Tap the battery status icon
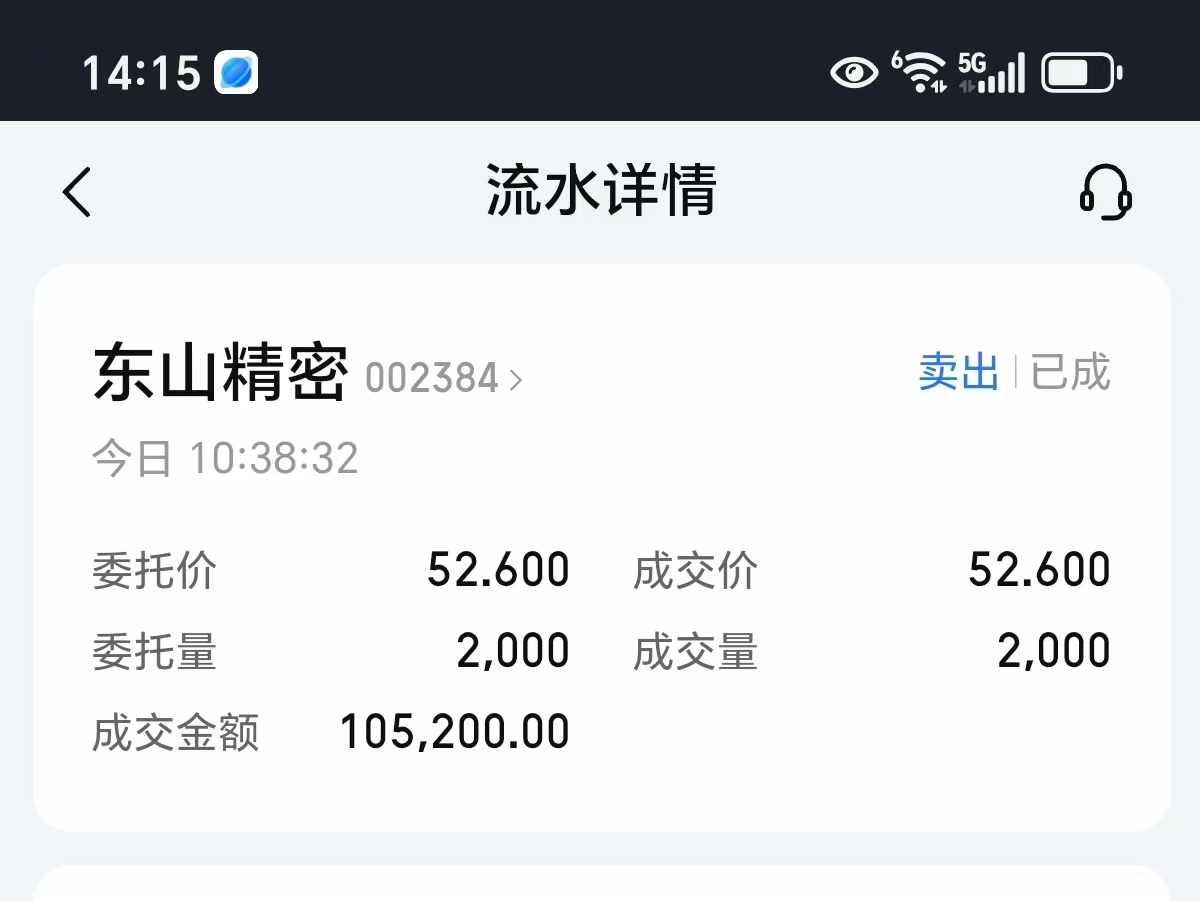 click(1082, 73)
